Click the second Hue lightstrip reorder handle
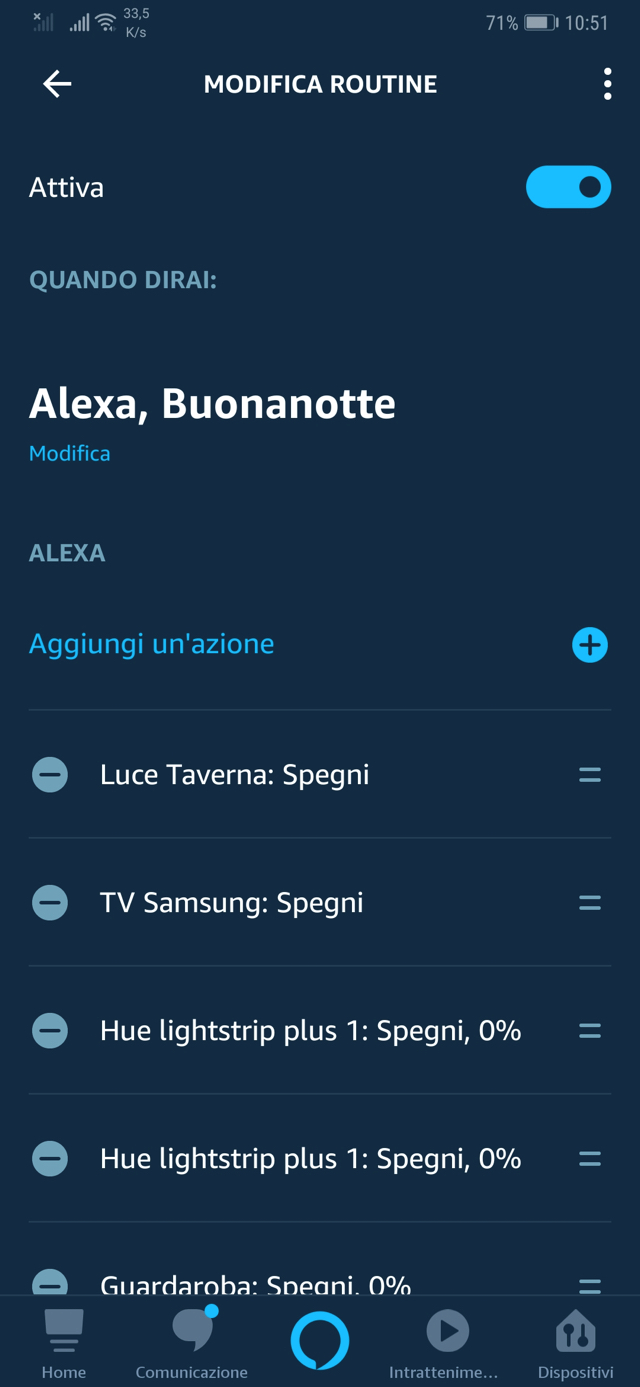 pyautogui.click(x=590, y=1159)
